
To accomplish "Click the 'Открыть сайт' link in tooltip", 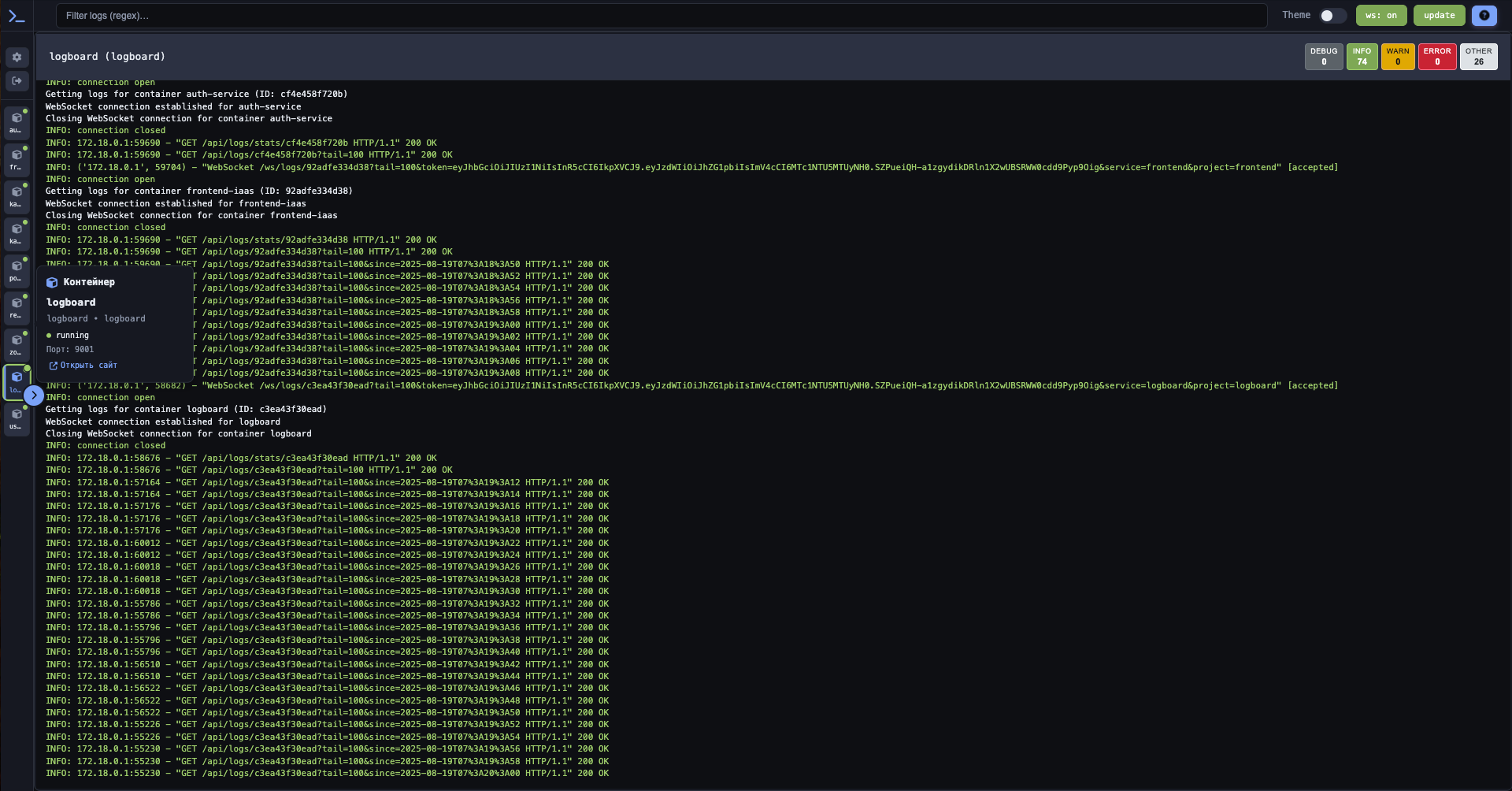I will pos(83,366).
